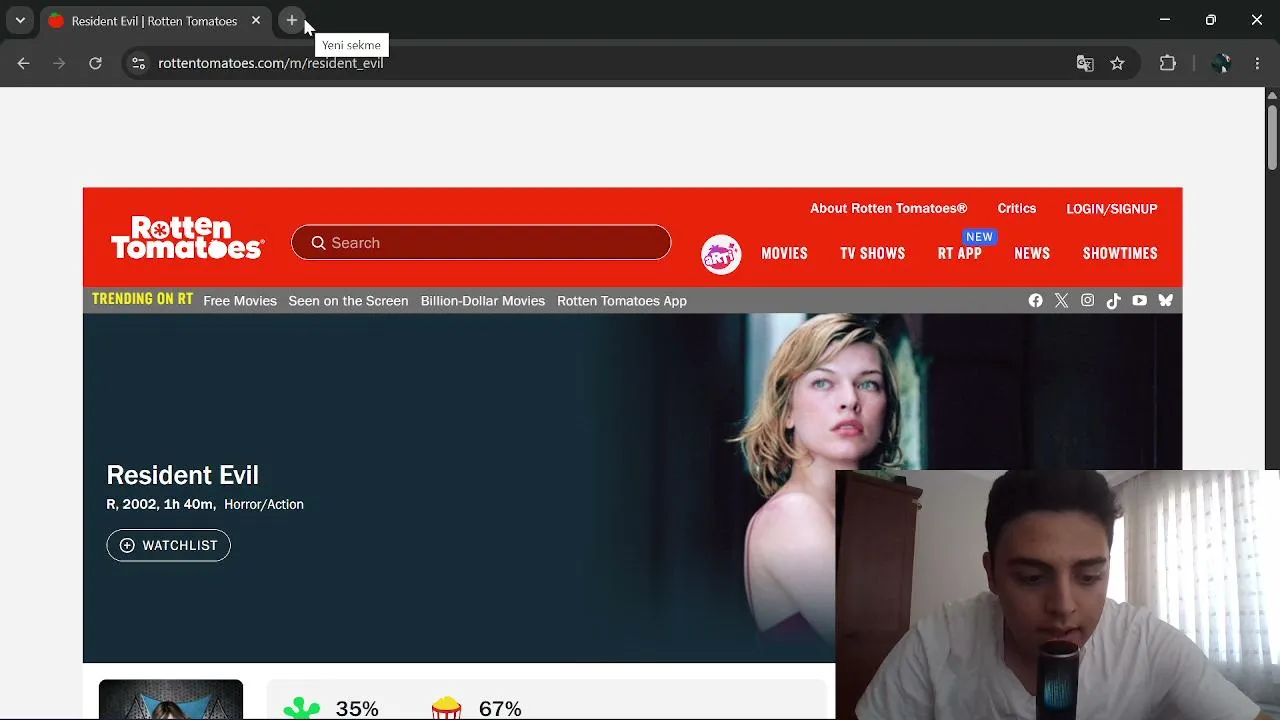Open Billion-Dollar Movies trending link
This screenshot has width=1280, height=720.
482,301
